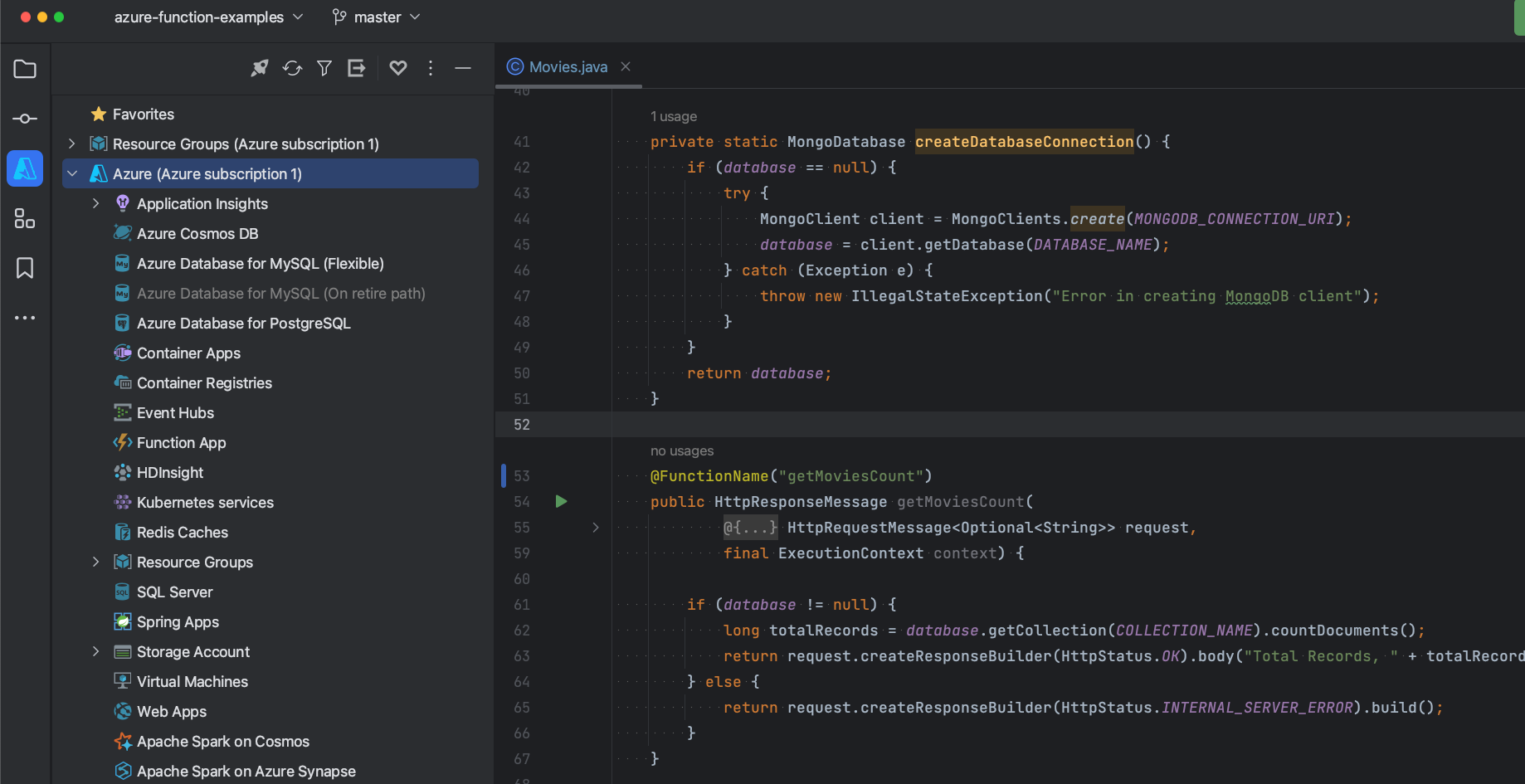Select Function App in the Azure tree
Image resolution: width=1525 pixels, height=784 pixels.
tap(181, 442)
